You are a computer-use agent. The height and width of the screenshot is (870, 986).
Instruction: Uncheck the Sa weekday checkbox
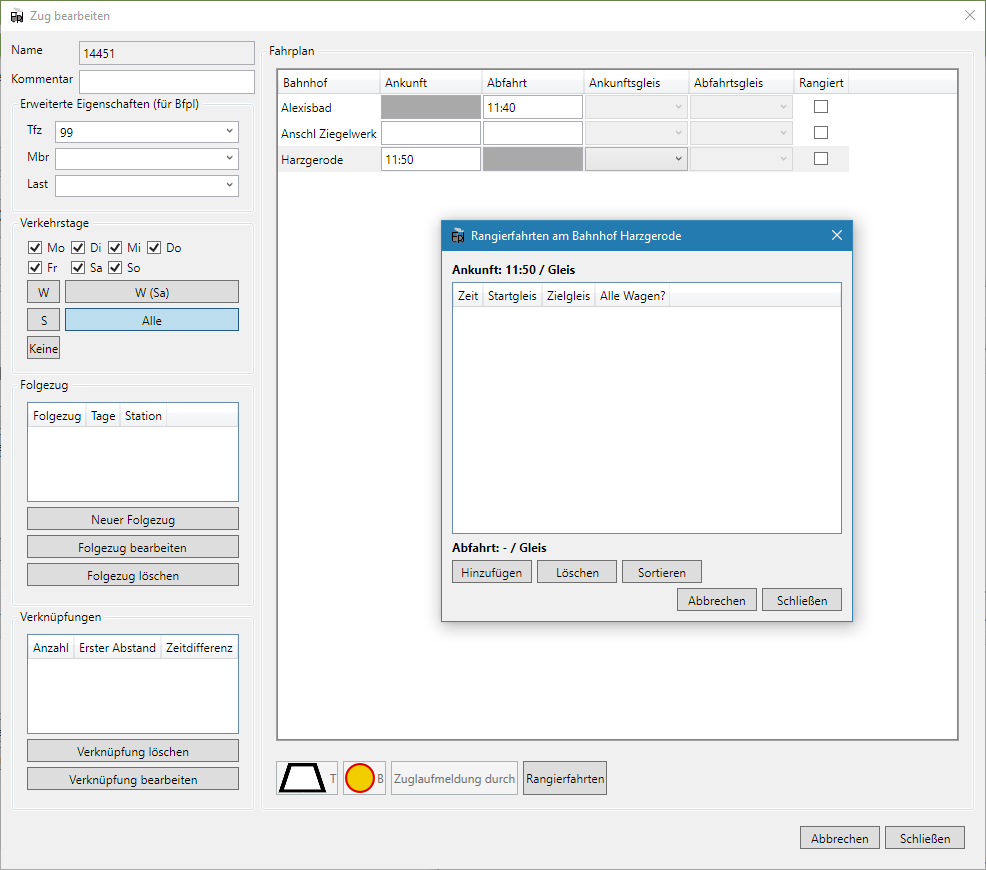click(78, 268)
